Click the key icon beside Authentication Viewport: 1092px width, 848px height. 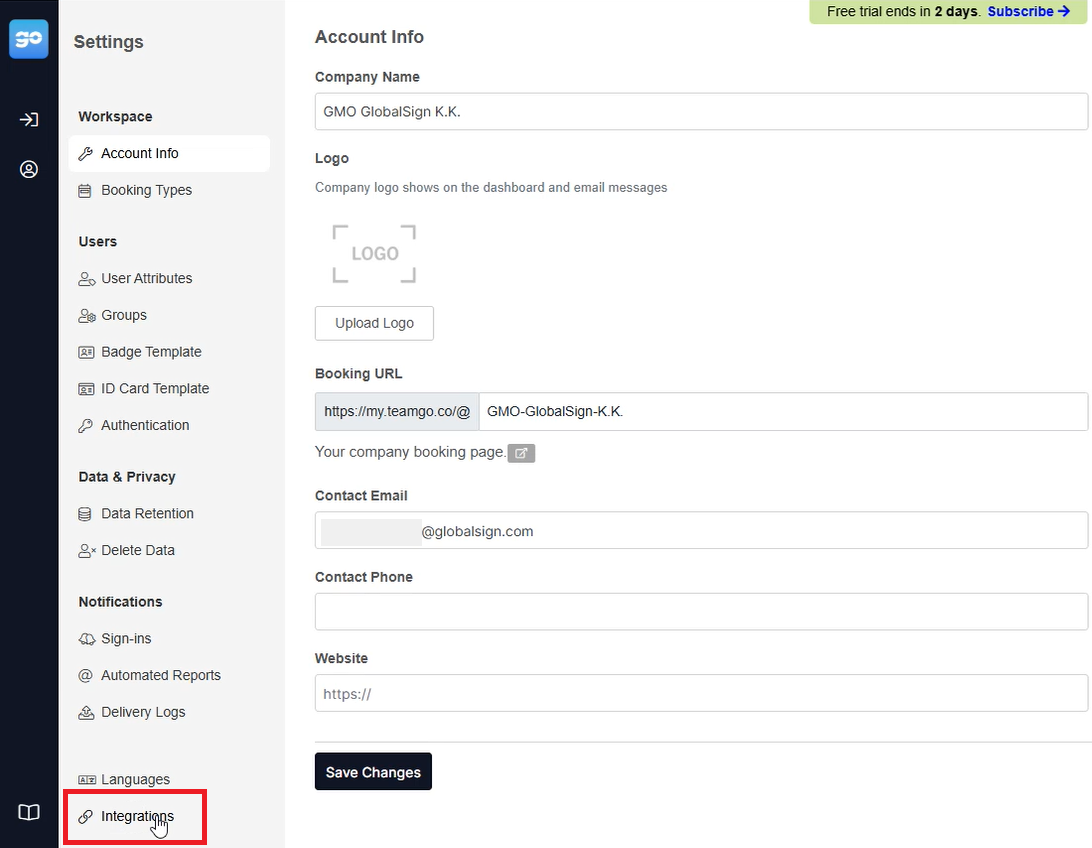tap(86, 426)
